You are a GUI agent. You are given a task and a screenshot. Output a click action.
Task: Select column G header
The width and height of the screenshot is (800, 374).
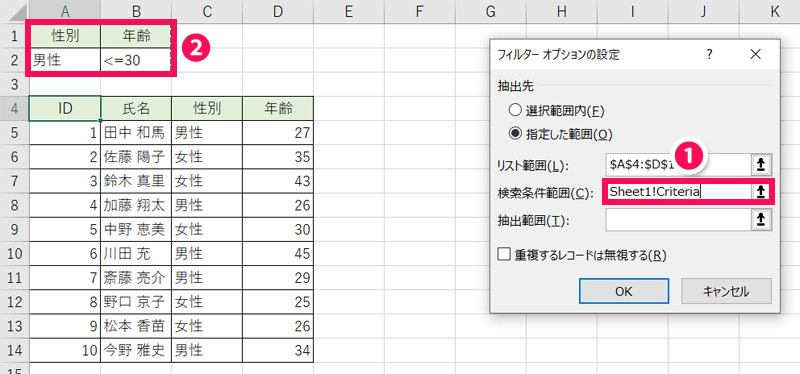point(491,12)
